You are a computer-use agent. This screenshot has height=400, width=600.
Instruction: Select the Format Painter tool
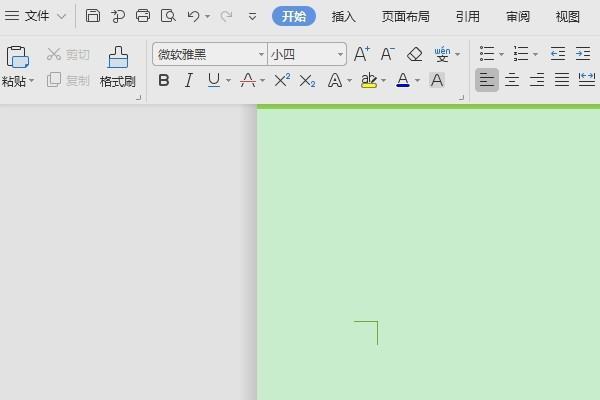pyautogui.click(x=118, y=66)
